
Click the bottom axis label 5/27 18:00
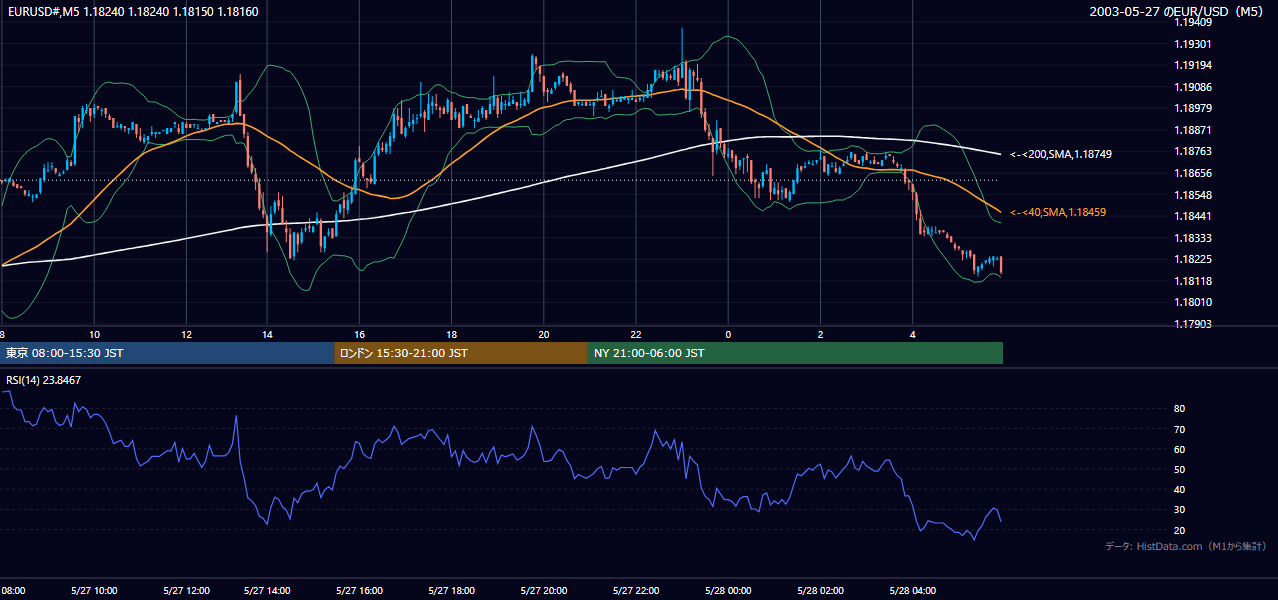(x=451, y=590)
